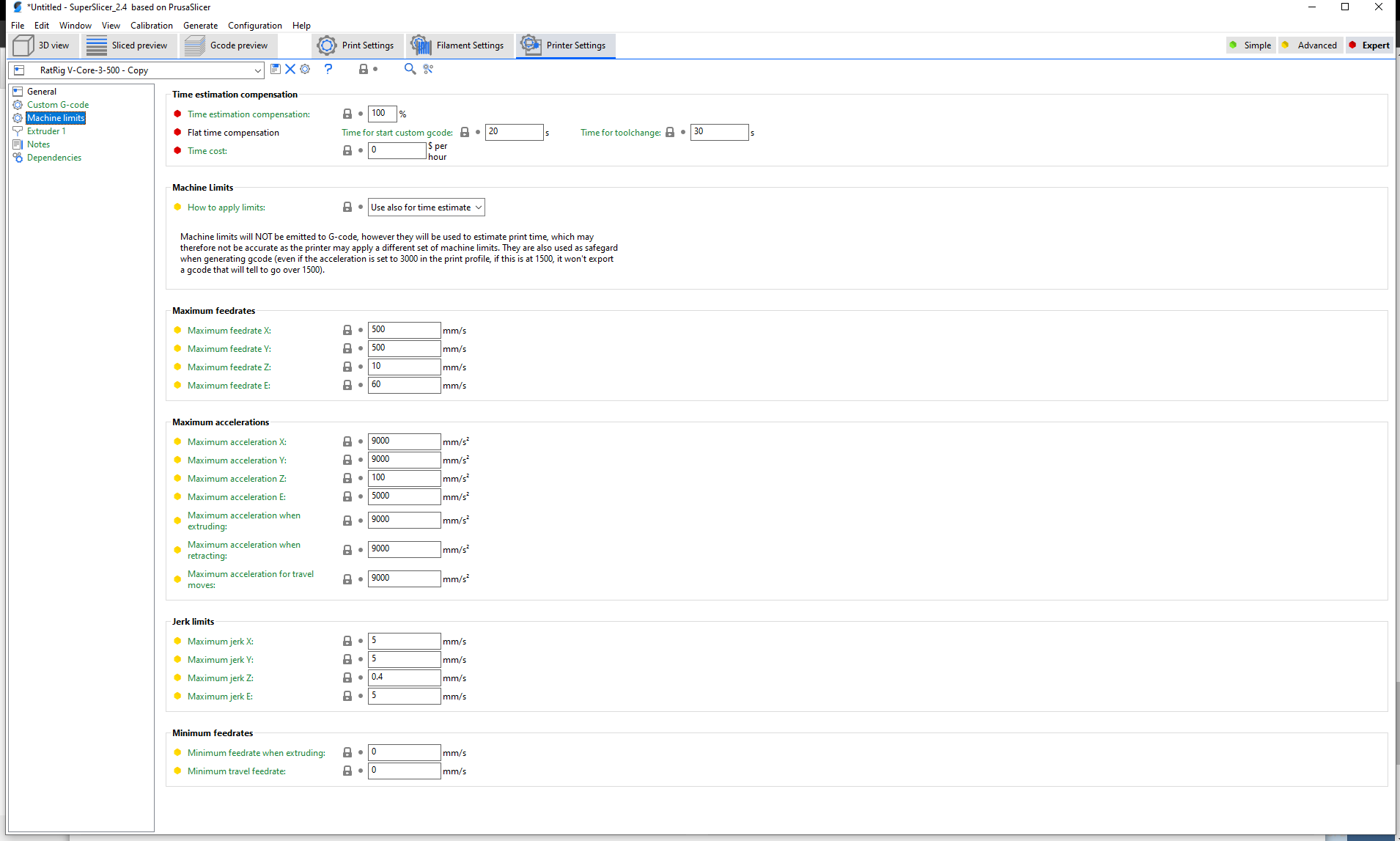1400x841 pixels.
Task: Click the Maximum acceleration when extruding field
Action: pos(404,520)
